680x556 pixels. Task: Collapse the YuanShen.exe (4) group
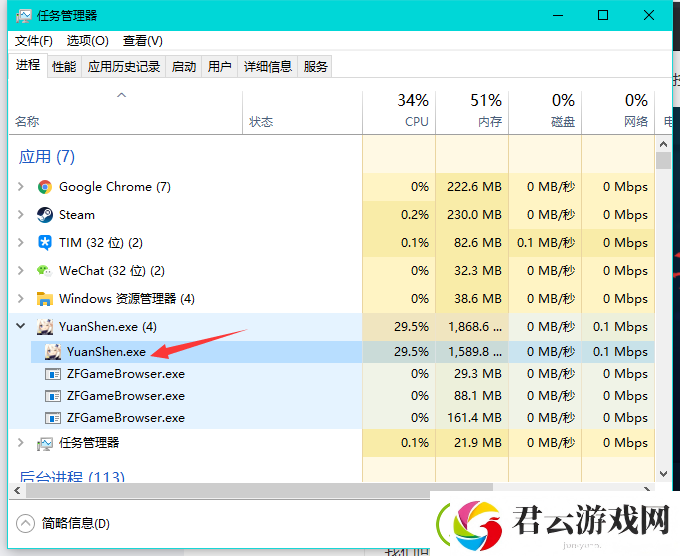pyautogui.click(x=20, y=326)
